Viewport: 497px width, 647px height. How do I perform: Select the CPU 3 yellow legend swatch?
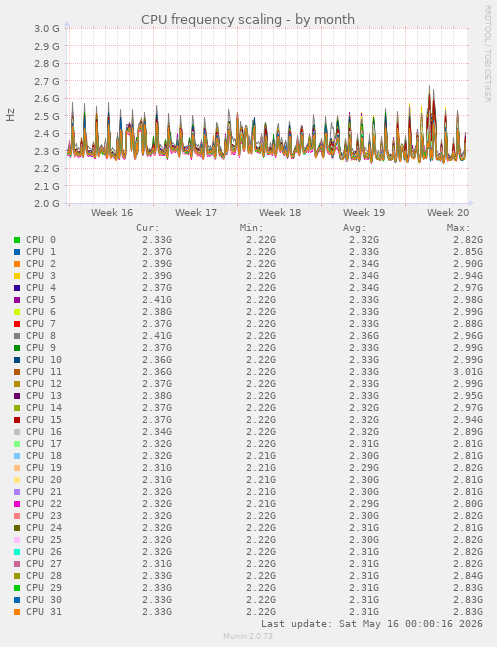[x=17, y=276]
